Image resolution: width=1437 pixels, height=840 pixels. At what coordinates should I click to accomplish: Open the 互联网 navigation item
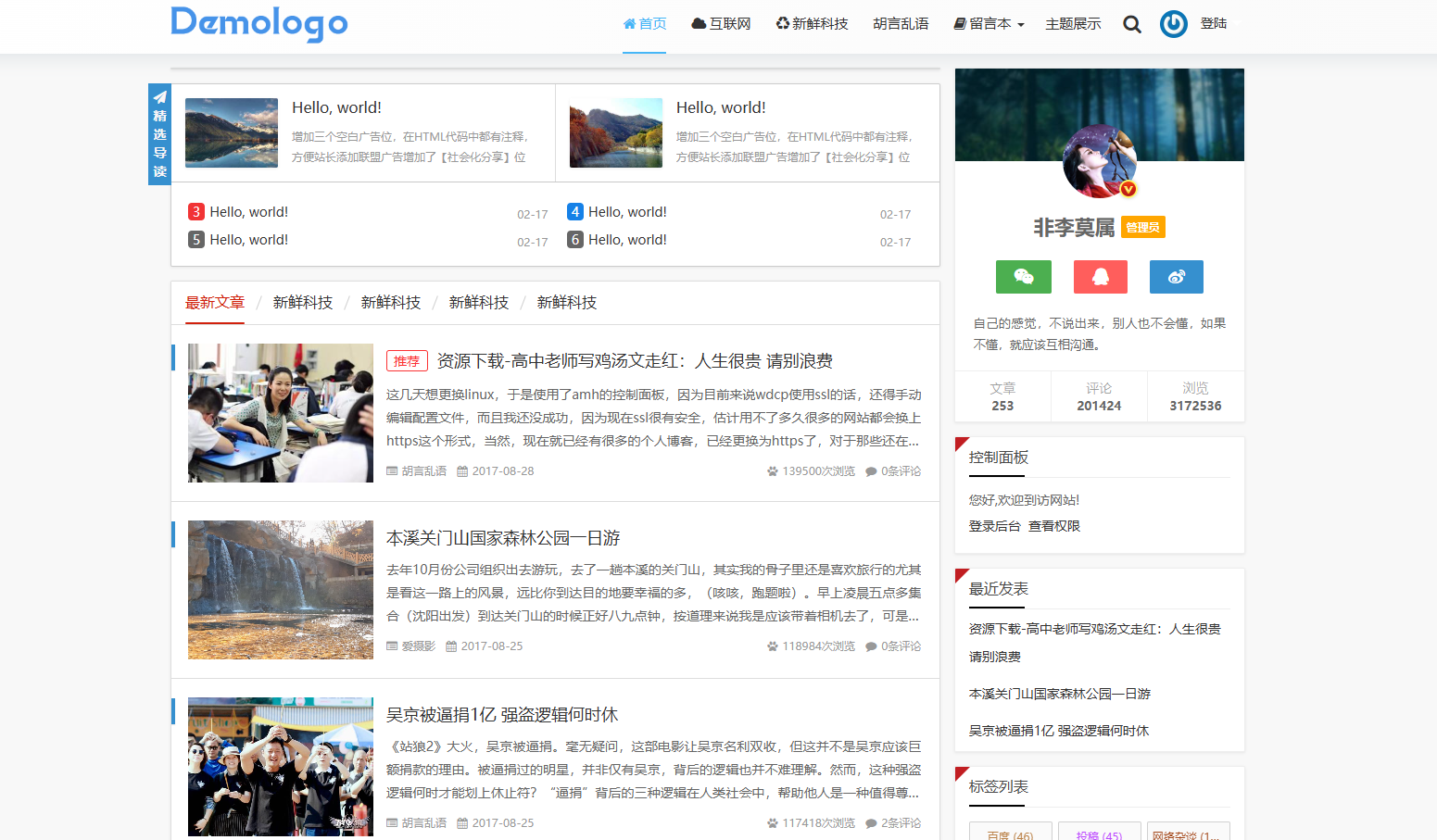[721, 24]
